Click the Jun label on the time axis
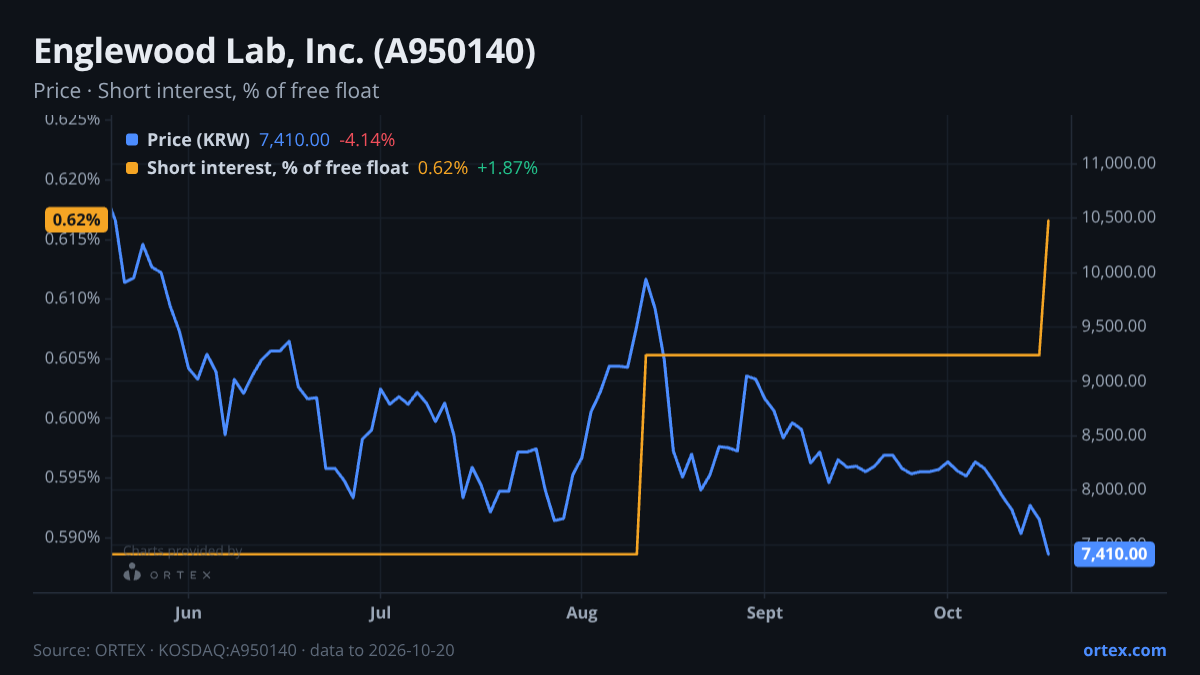This screenshot has height=675, width=1200. point(188,613)
